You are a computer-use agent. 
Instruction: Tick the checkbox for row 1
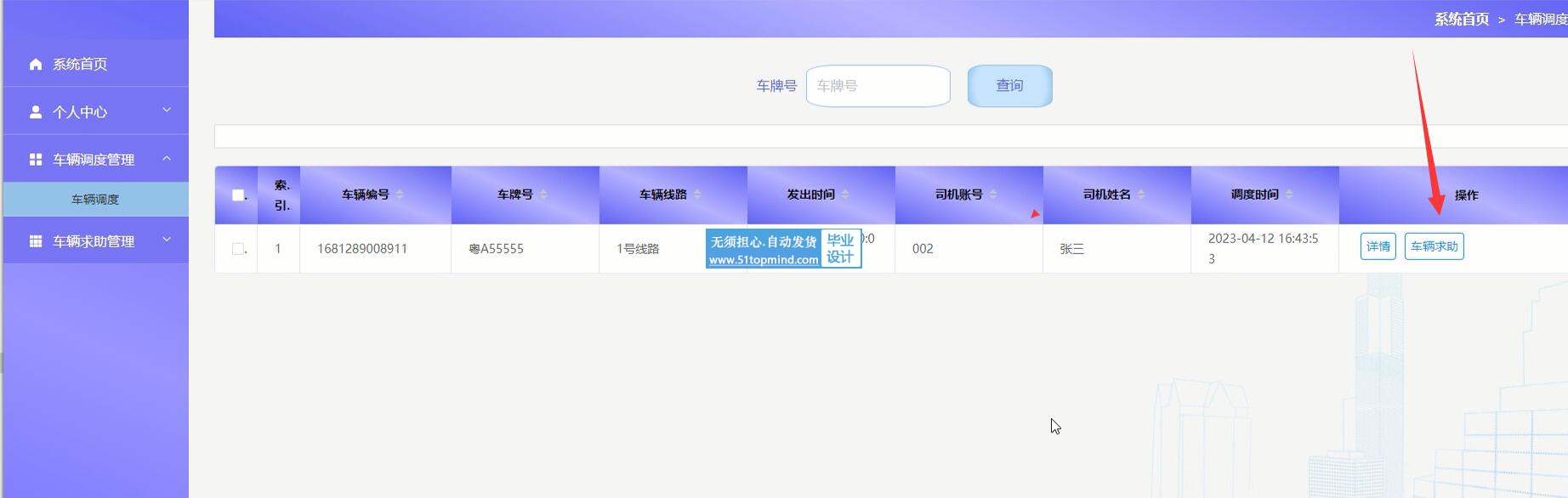(x=238, y=249)
